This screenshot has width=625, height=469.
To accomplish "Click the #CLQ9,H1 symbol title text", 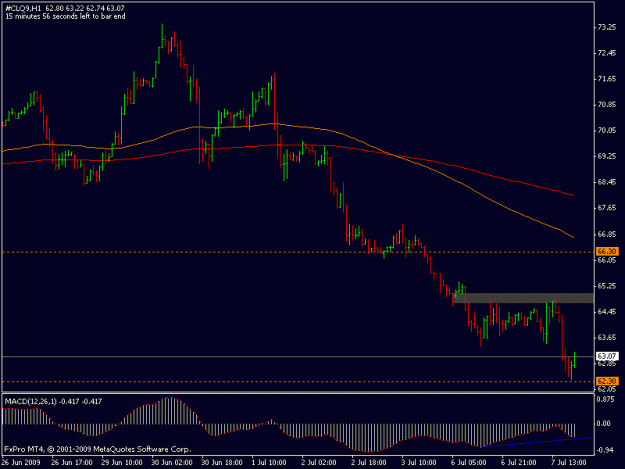I will [24, 8].
